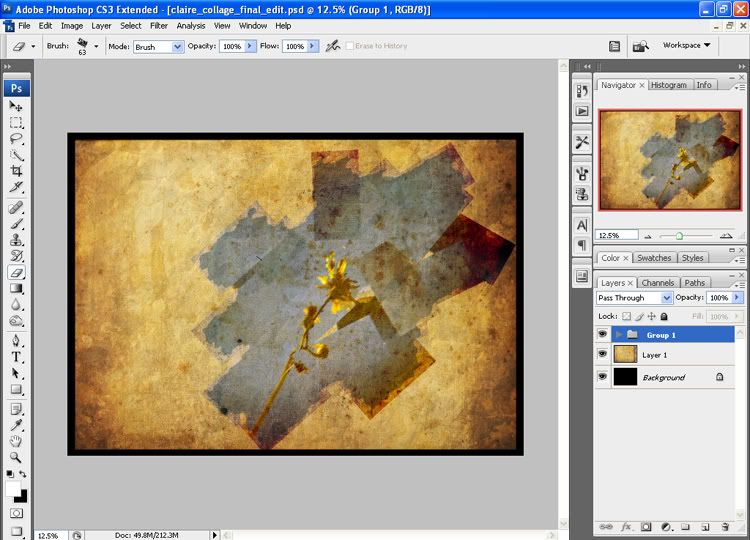Reset default foreground and background colors
Screen dimensions: 750x540
click(x=10, y=474)
